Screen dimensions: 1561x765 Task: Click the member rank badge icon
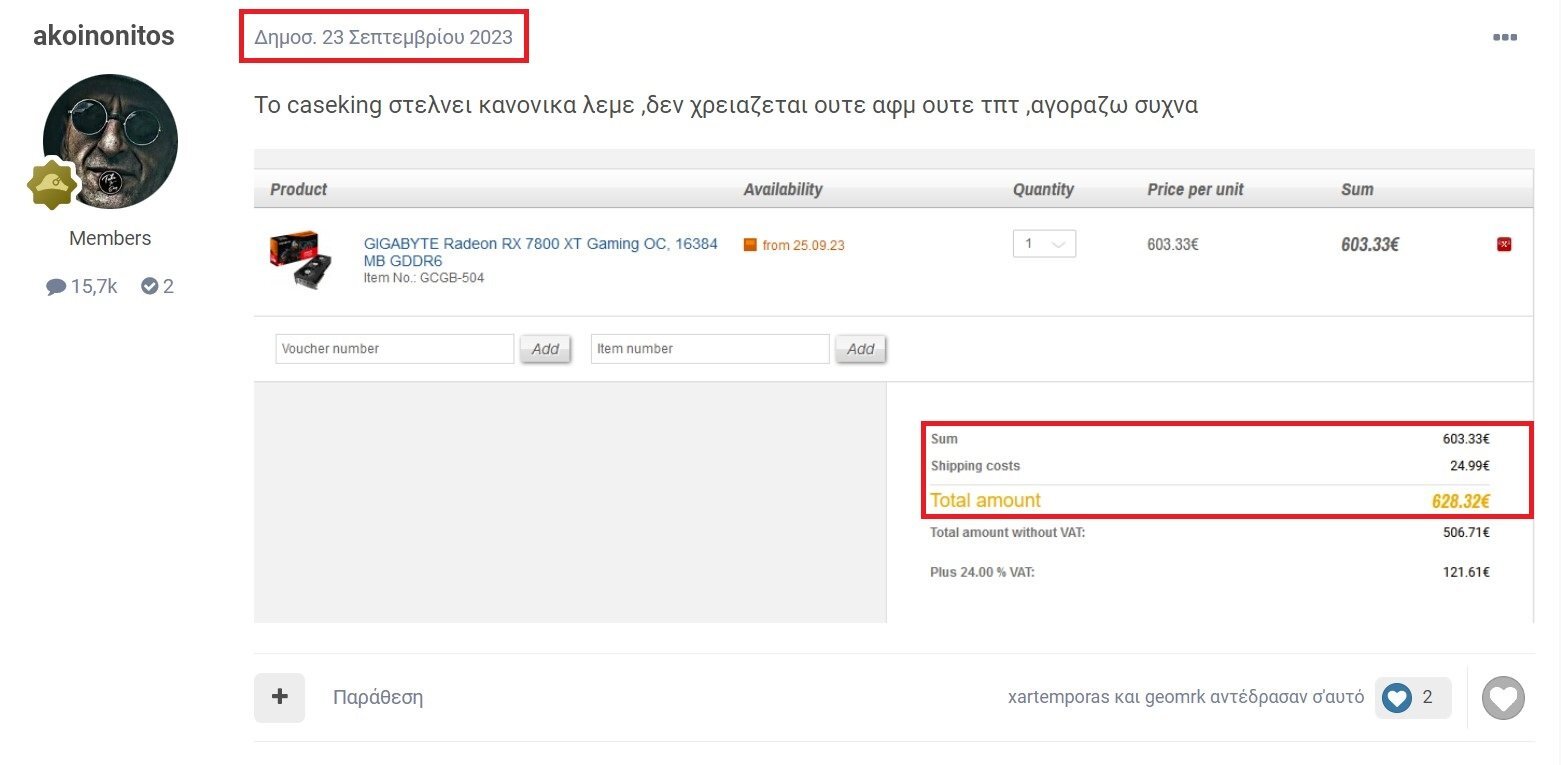(54, 185)
